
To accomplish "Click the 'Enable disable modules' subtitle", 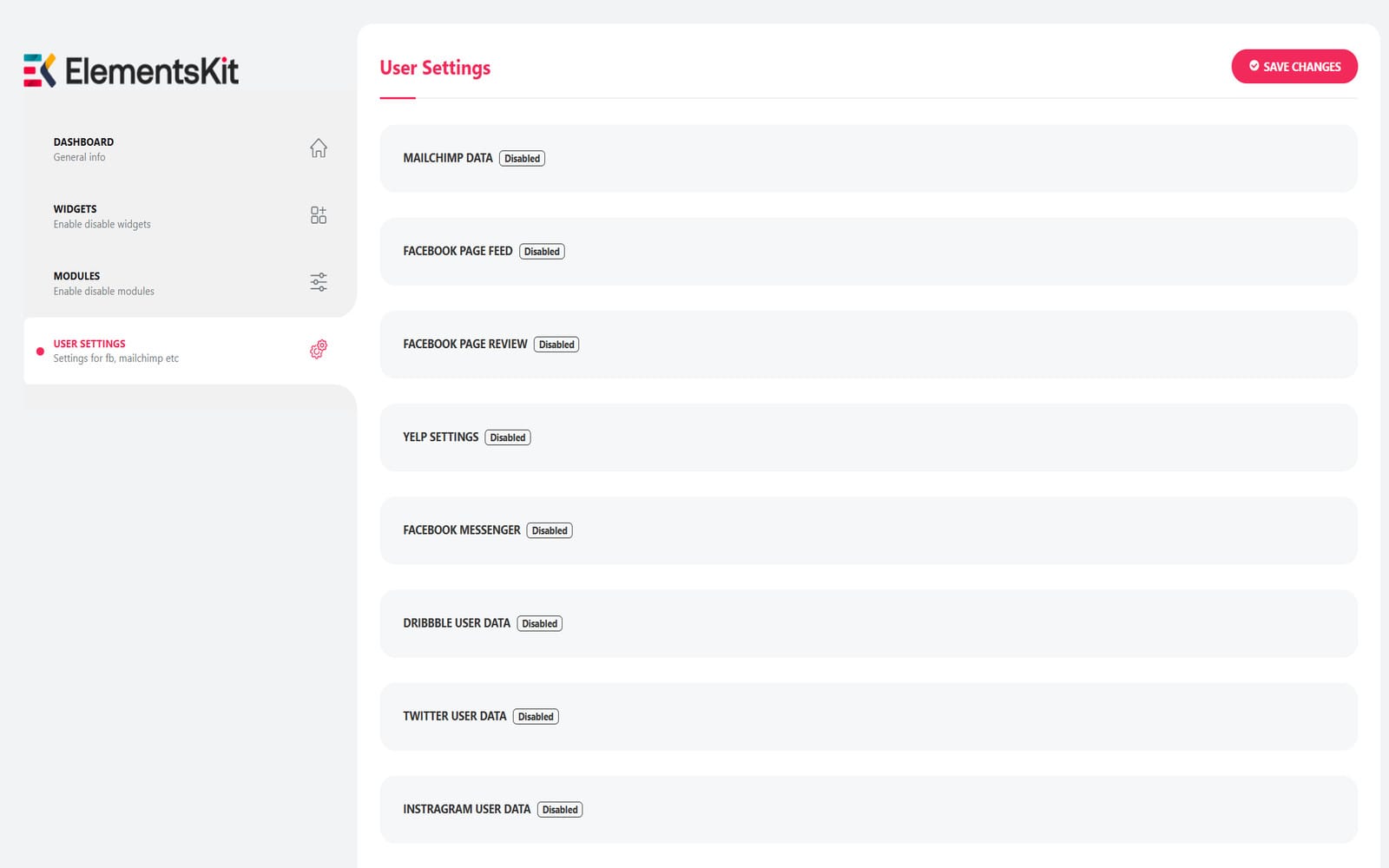I will tap(103, 292).
